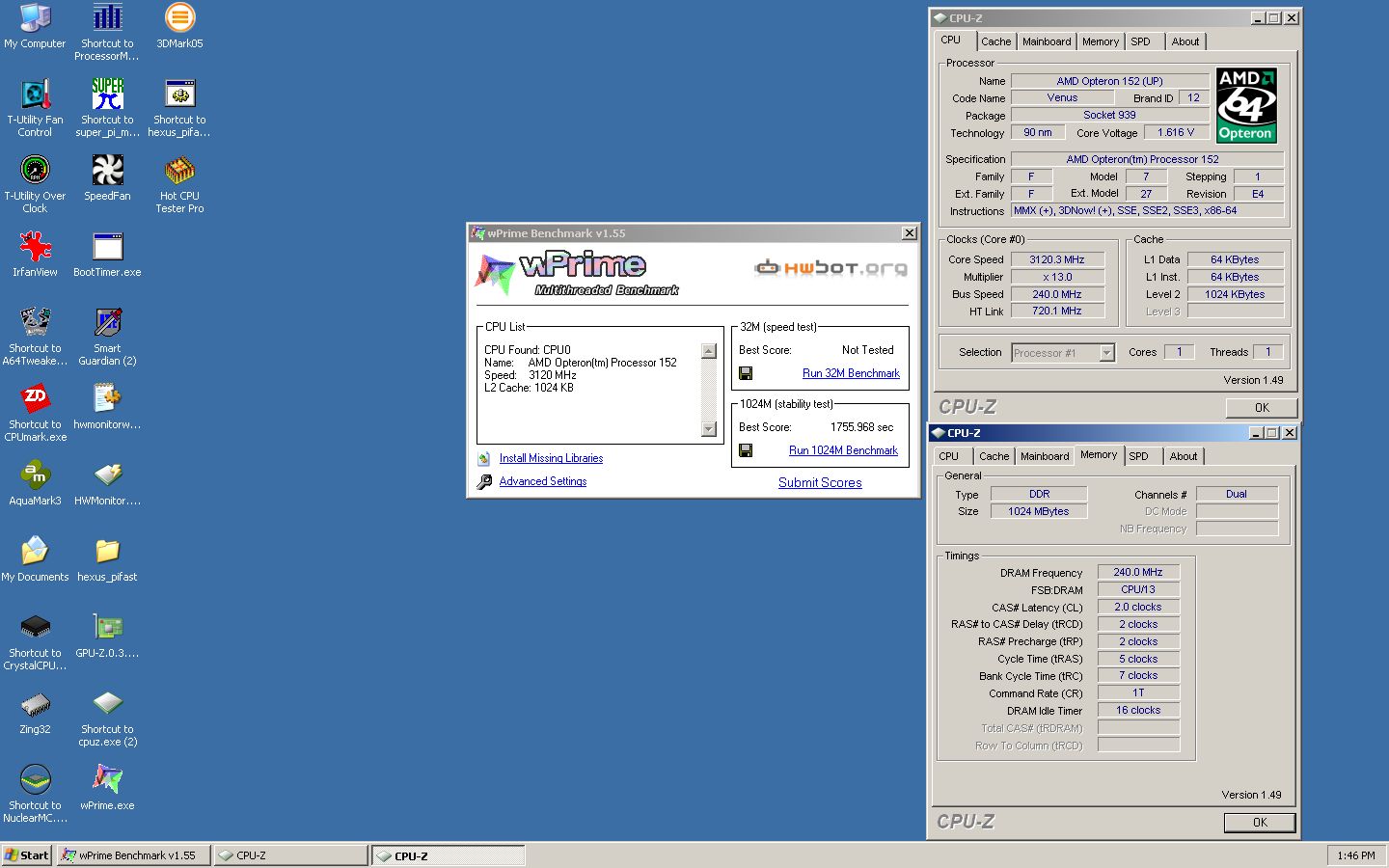
Task: Click CPU List scrollbar up arrow
Action: click(x=709, y=351)
